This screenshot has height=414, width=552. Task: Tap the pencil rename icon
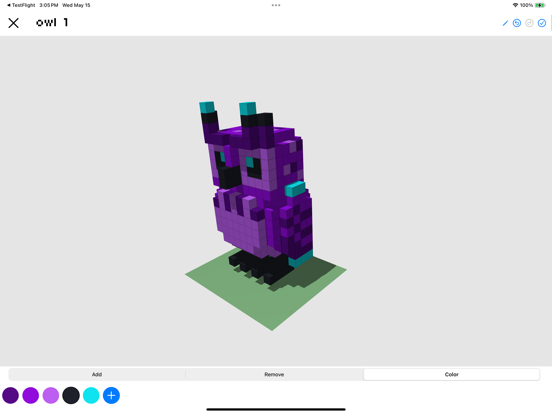click(x=505, y=23)
